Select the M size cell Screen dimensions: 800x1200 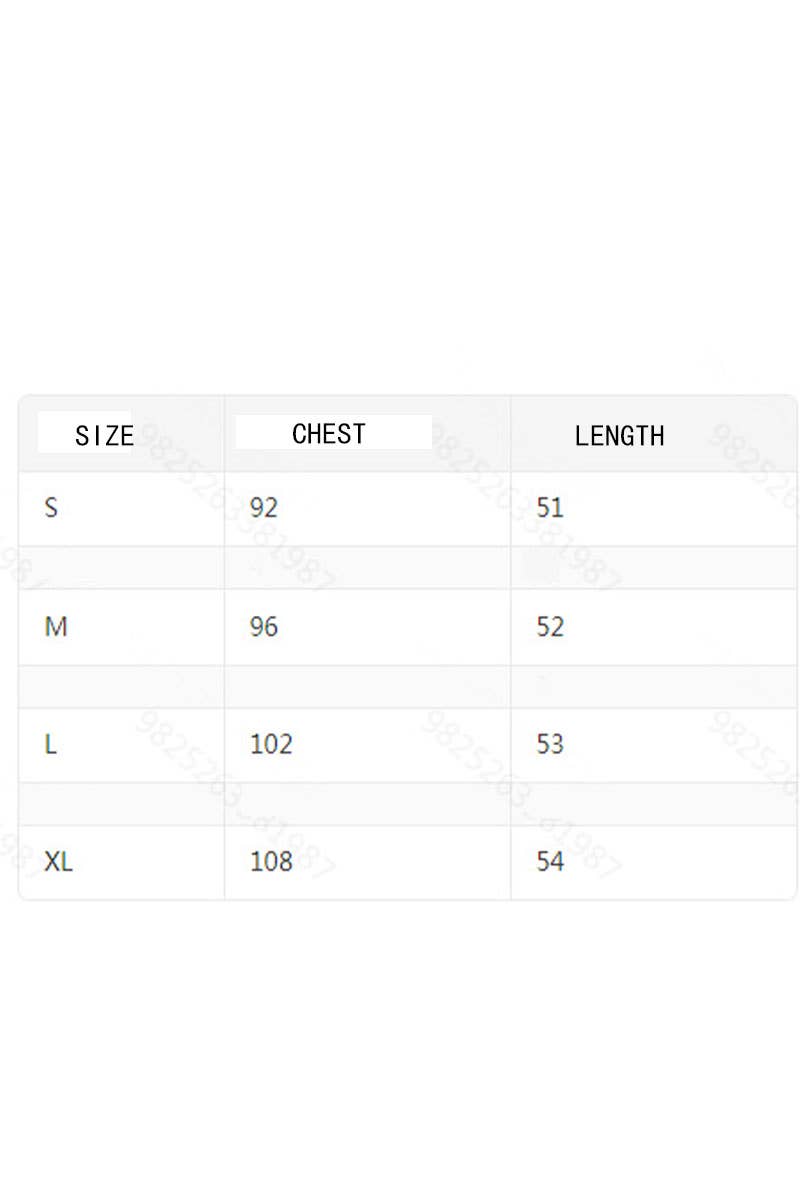(x=56, y=627)
